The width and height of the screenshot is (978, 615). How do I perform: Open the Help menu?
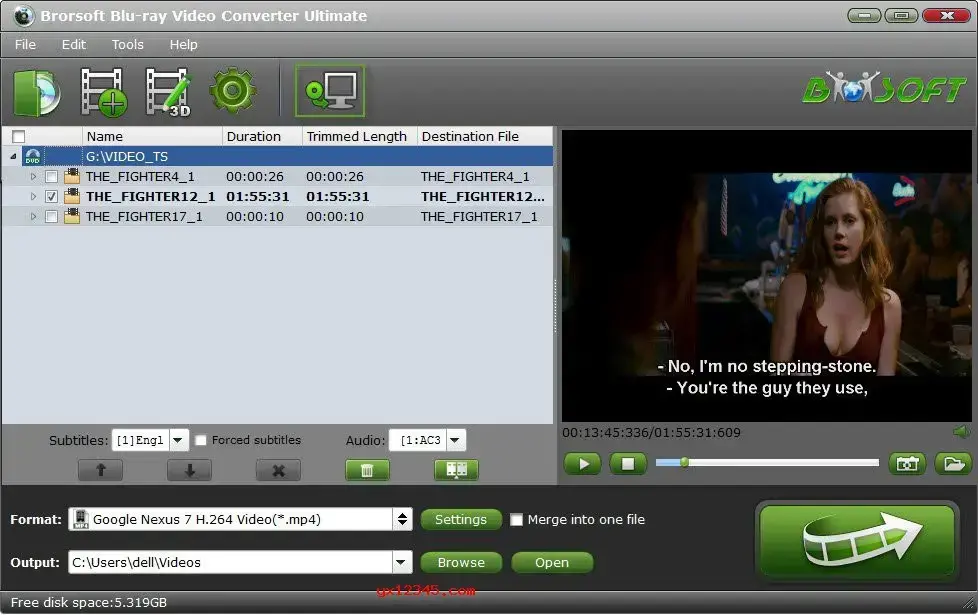click(183, 45)
